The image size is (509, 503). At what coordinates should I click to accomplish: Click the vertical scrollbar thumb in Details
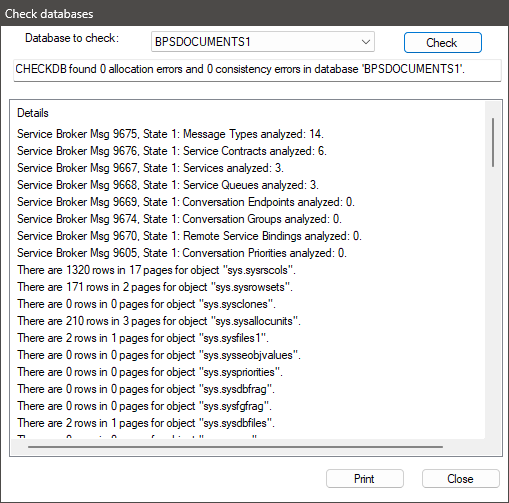[493, 142]
